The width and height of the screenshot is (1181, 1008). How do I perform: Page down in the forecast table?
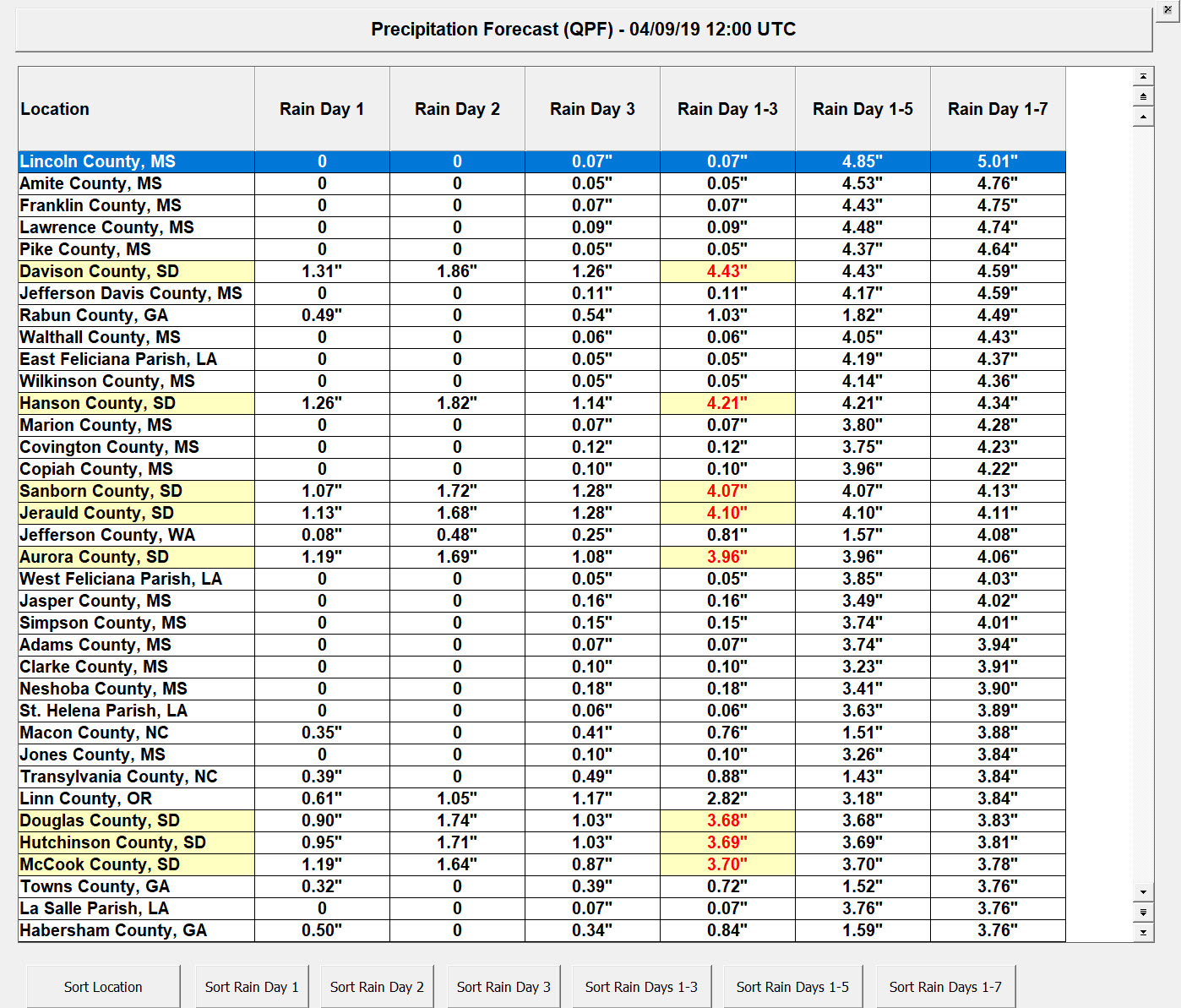[x=1143, y=912]
